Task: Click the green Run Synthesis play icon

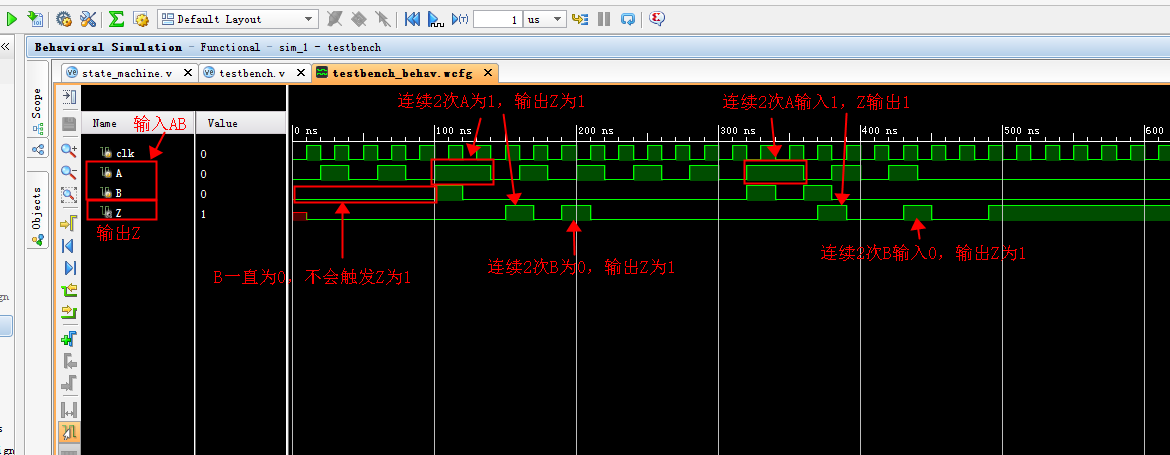Action: [11, 19]
